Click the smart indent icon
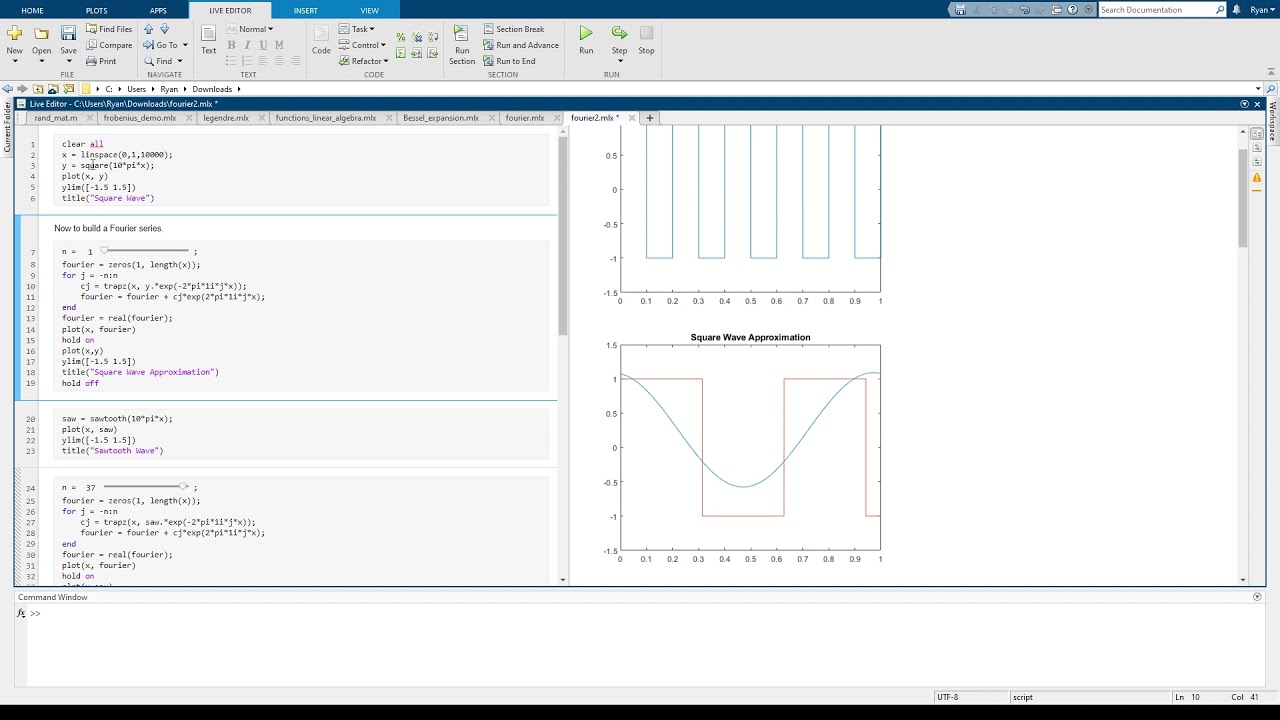The image size is (1280, 720). pos(401,54)
